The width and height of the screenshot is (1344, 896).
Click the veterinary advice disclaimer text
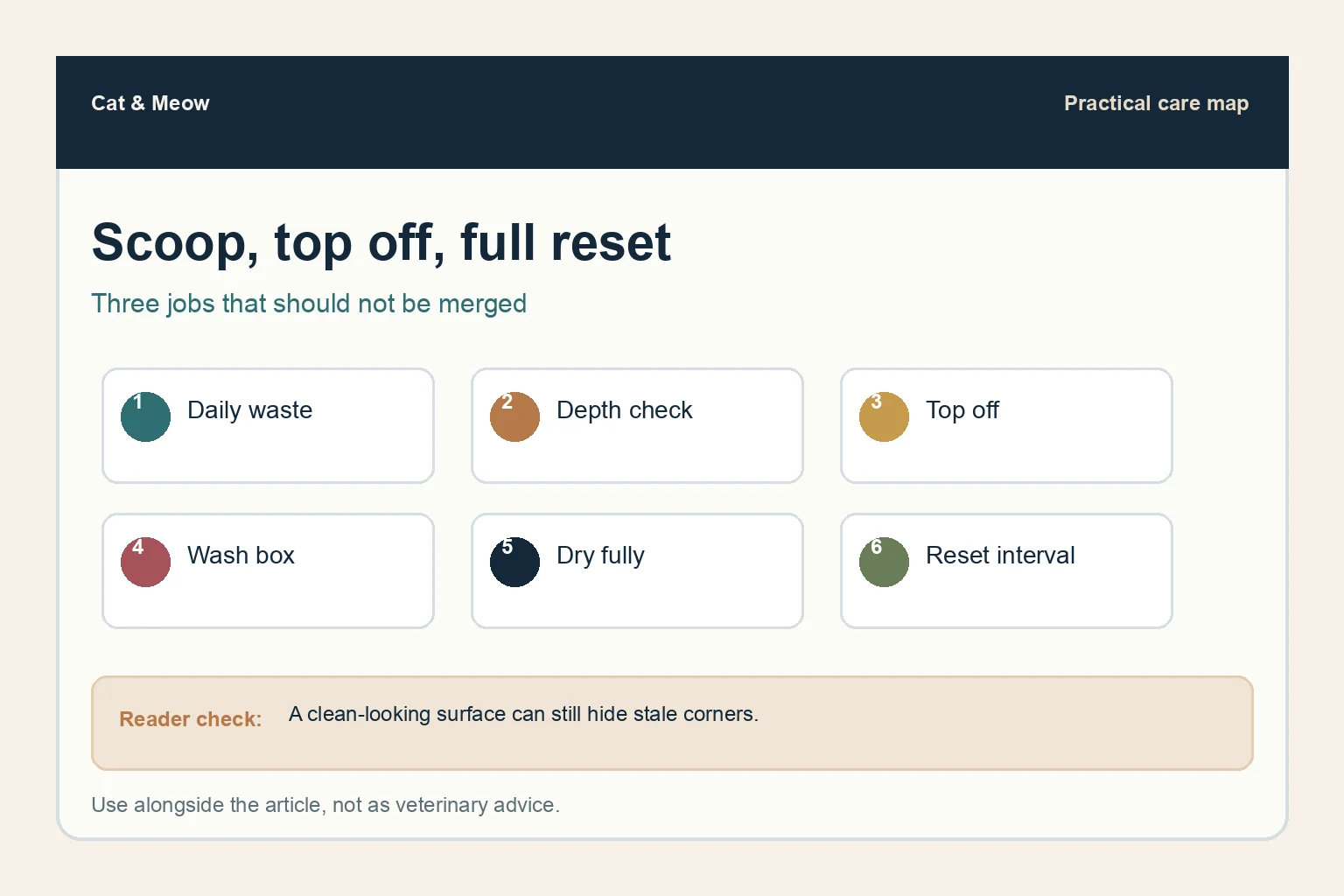325,805
